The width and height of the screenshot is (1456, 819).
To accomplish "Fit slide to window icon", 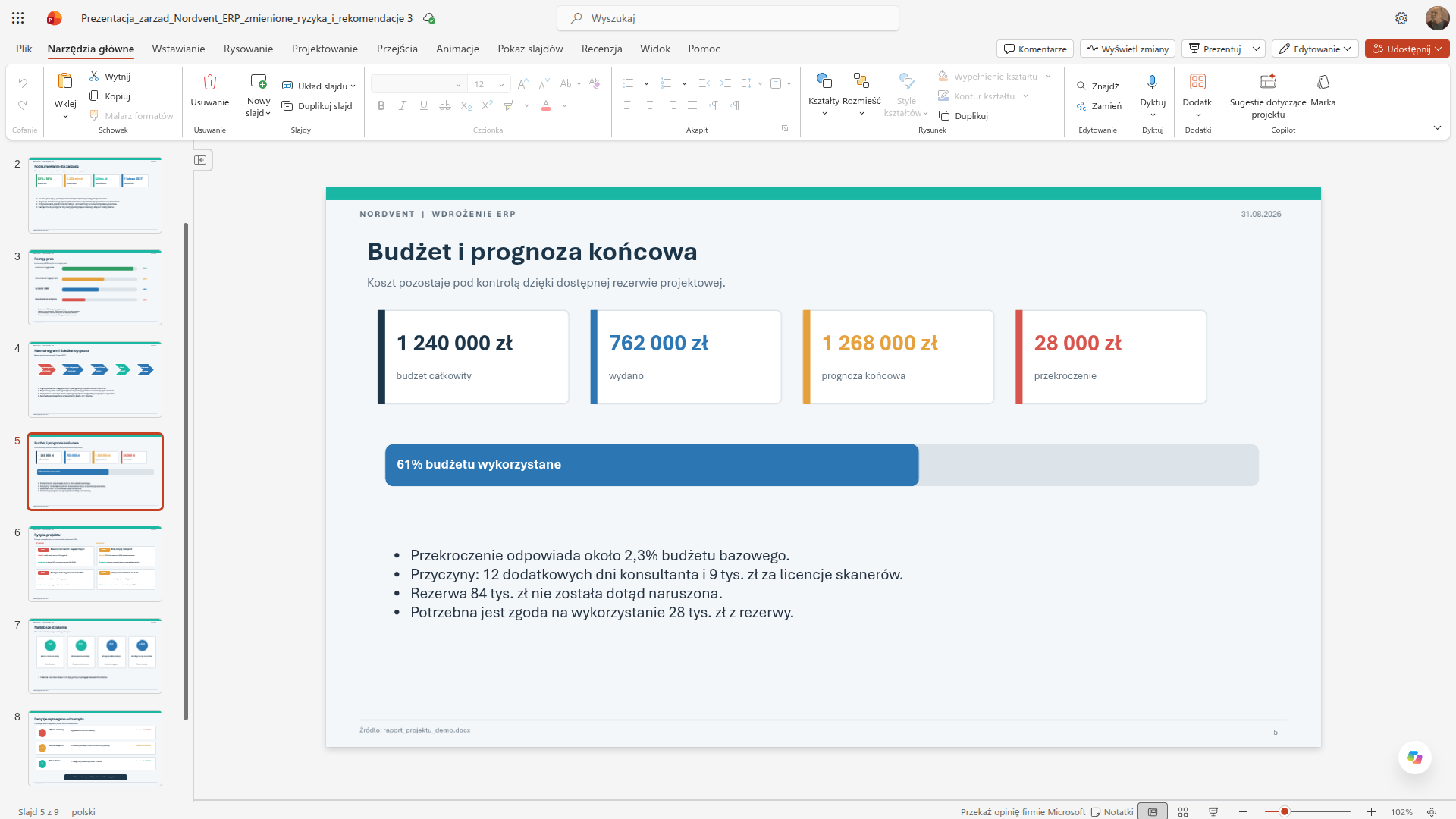I will click(1432, 811).
